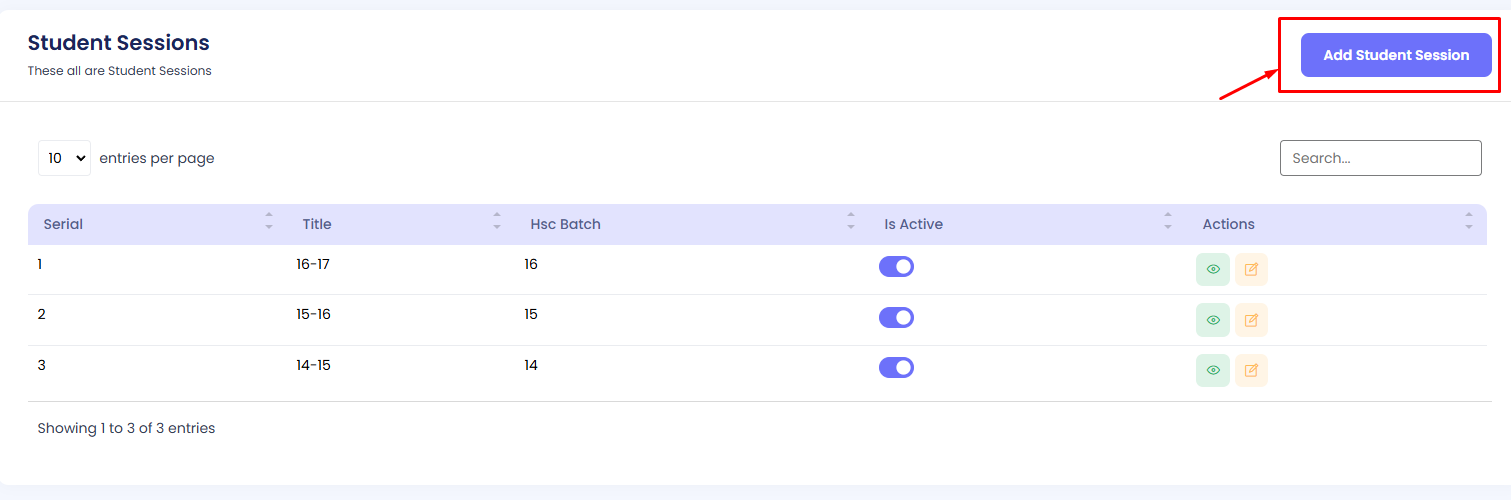1511x500 pixels.
Task: Sort table by Serial column arrows
Action: click(x=268, y=221)
